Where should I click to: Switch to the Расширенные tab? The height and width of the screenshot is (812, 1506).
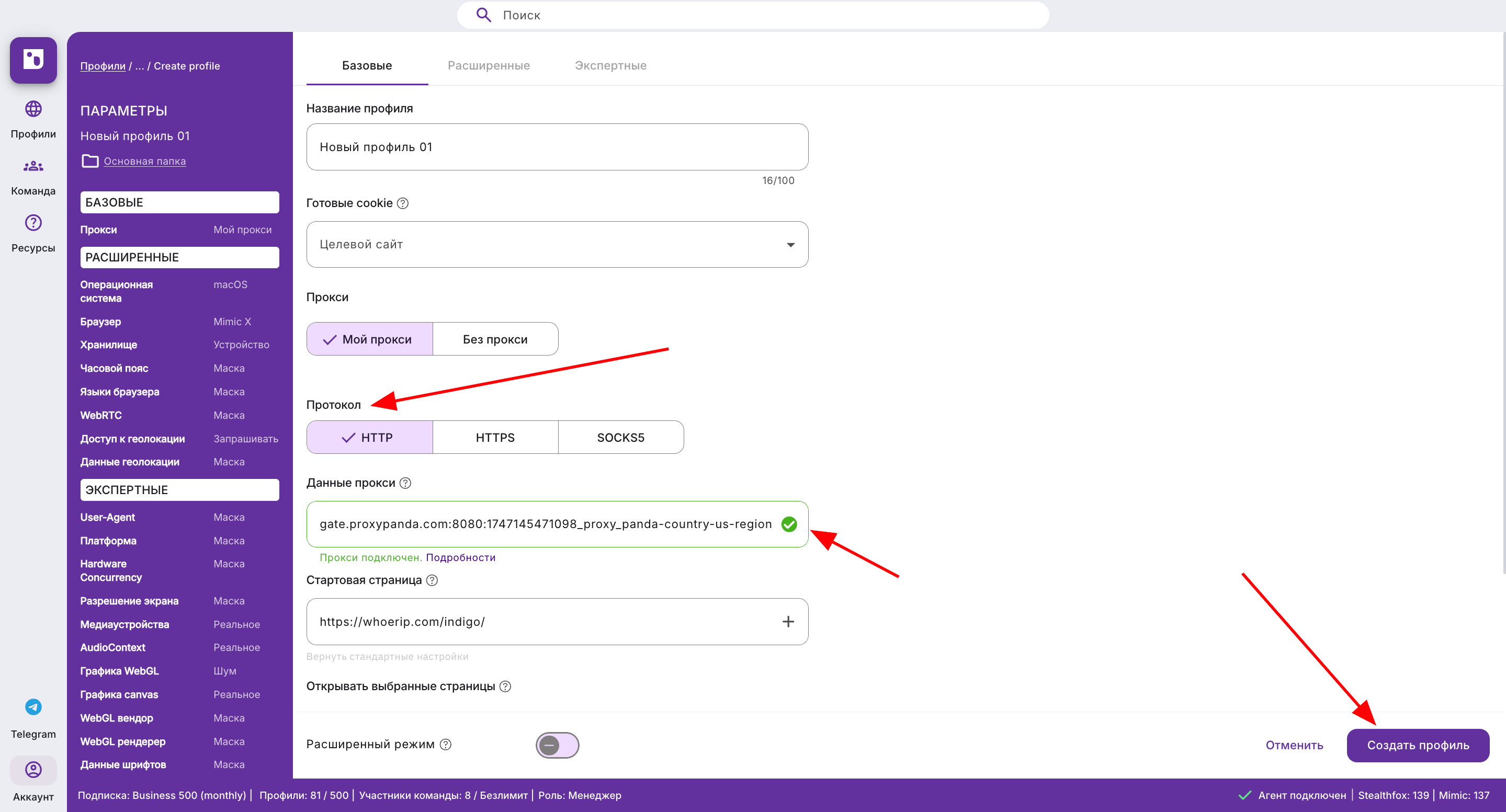click(489, 65)
